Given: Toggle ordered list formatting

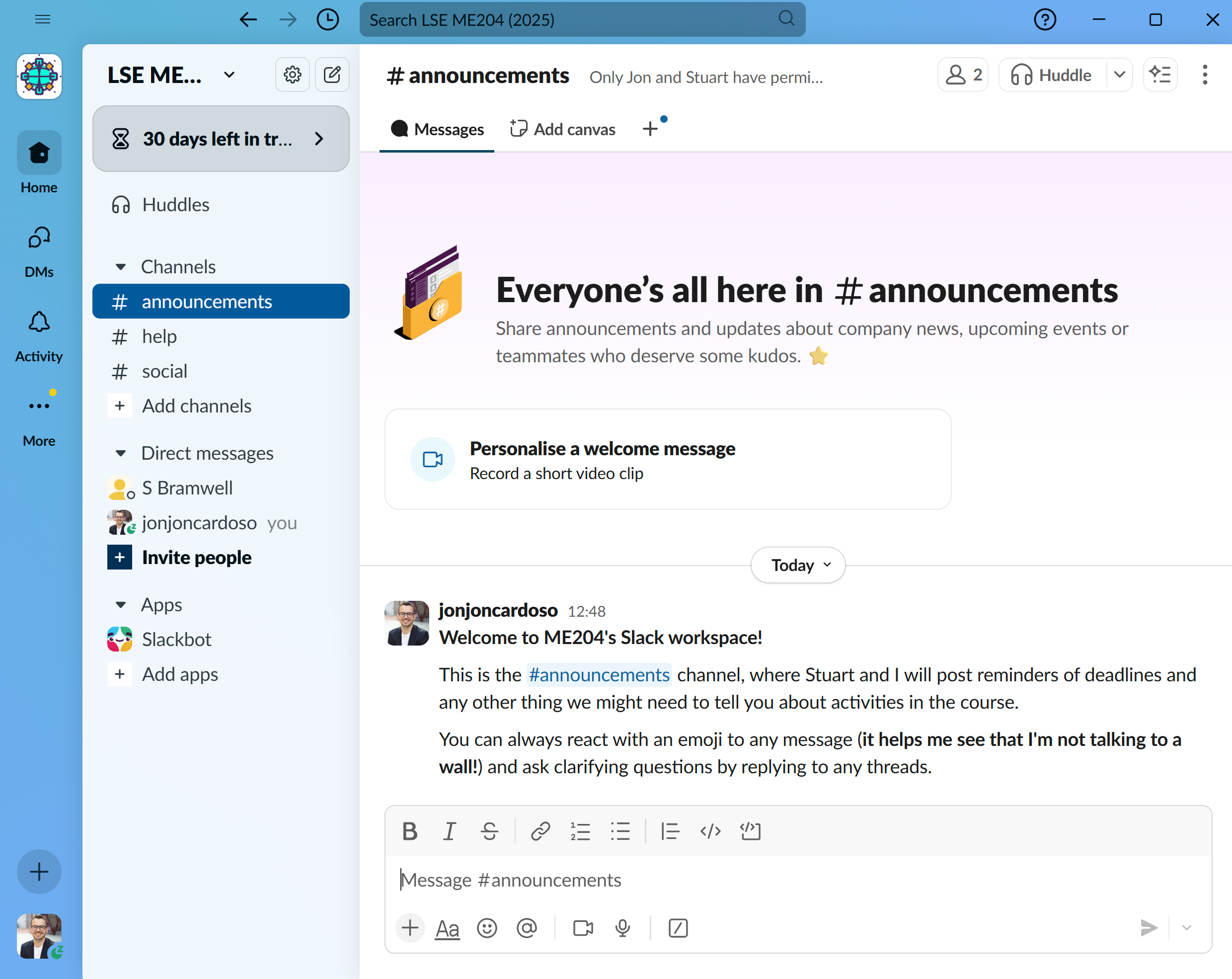Looking at the screenshot, I should (x=580, y=831).
